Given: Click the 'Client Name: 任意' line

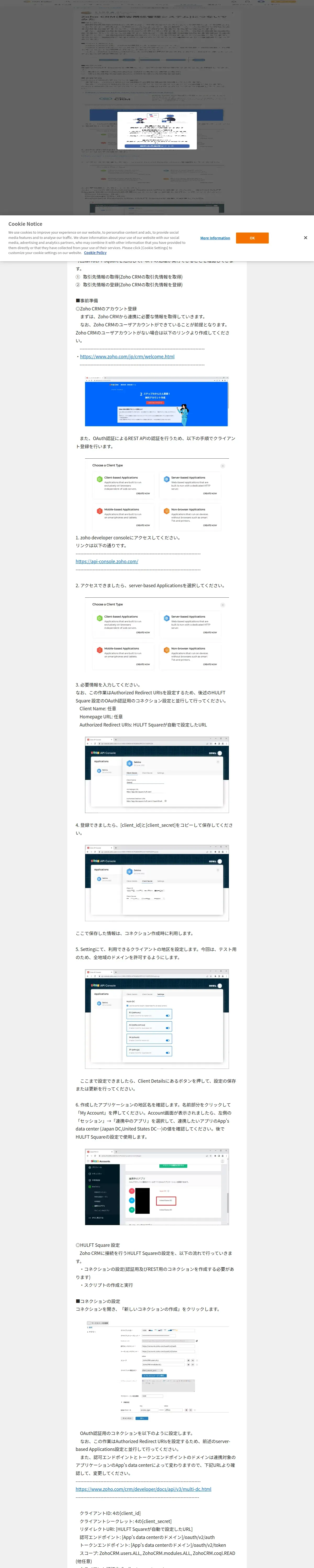Looking at the screenshot, I should click(x=98, y=708).
